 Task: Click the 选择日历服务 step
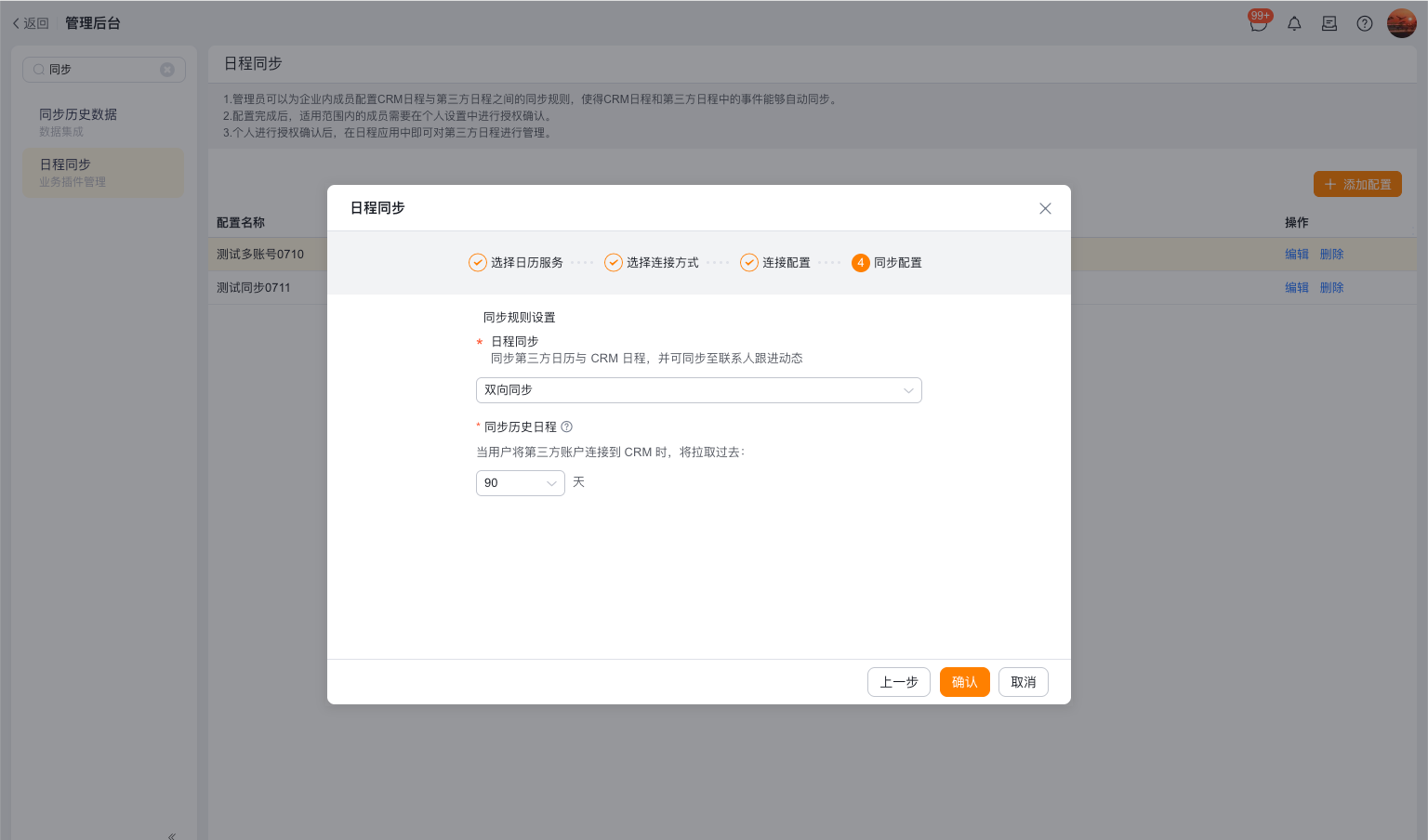click(516, 263)
